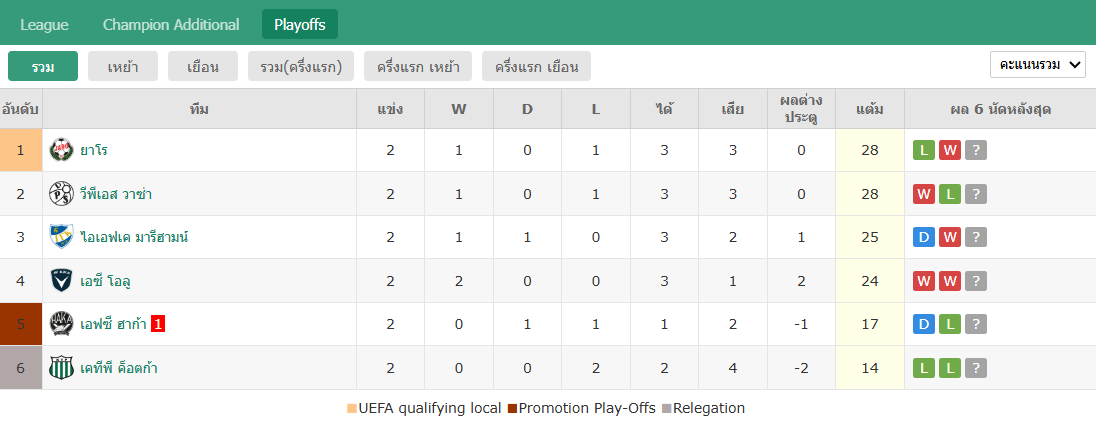Select the ครึ่งแรก เหย้า filter
Image resolution: width=1096 pixels, height=421 pixels.
[418, 66]
